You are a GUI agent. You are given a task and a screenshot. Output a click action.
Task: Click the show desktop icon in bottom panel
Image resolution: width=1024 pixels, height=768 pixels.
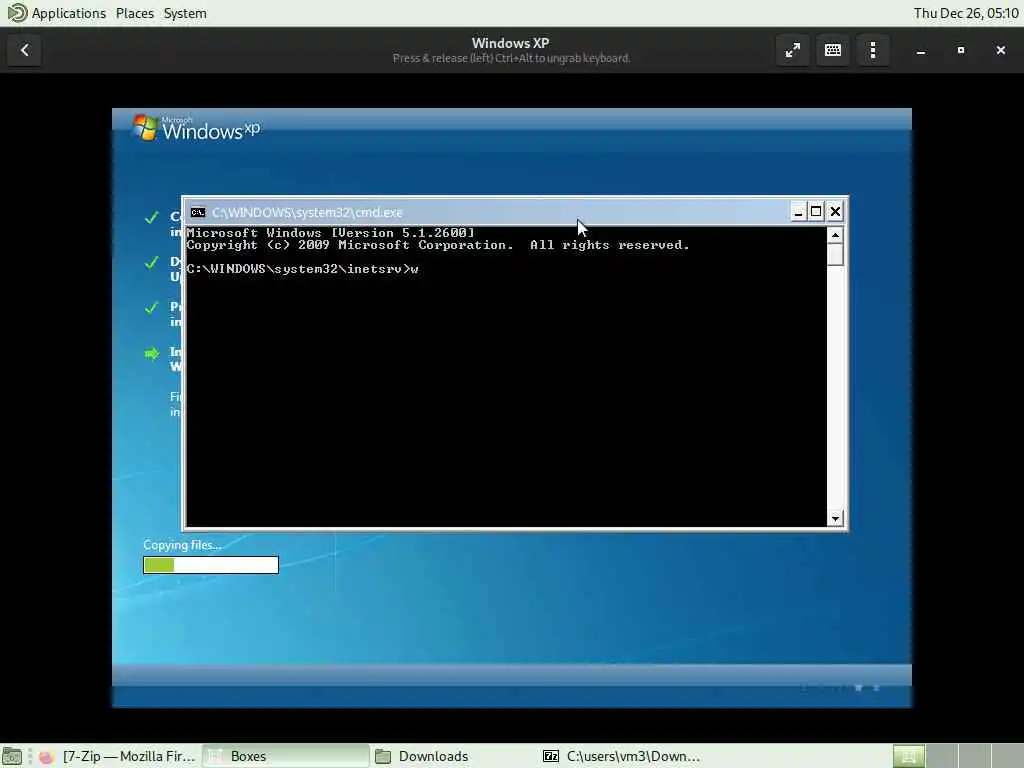12,756
